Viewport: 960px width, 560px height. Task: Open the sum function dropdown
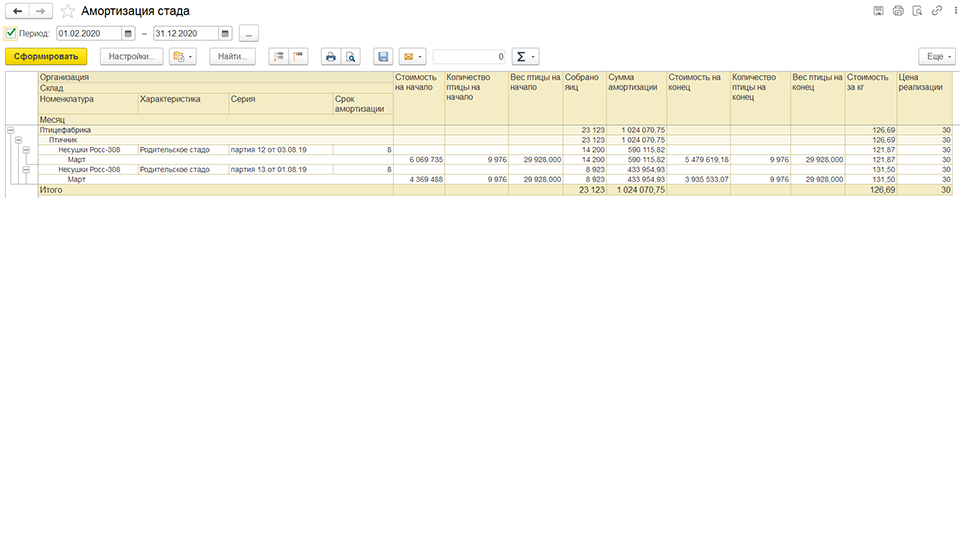coord(525,56)
